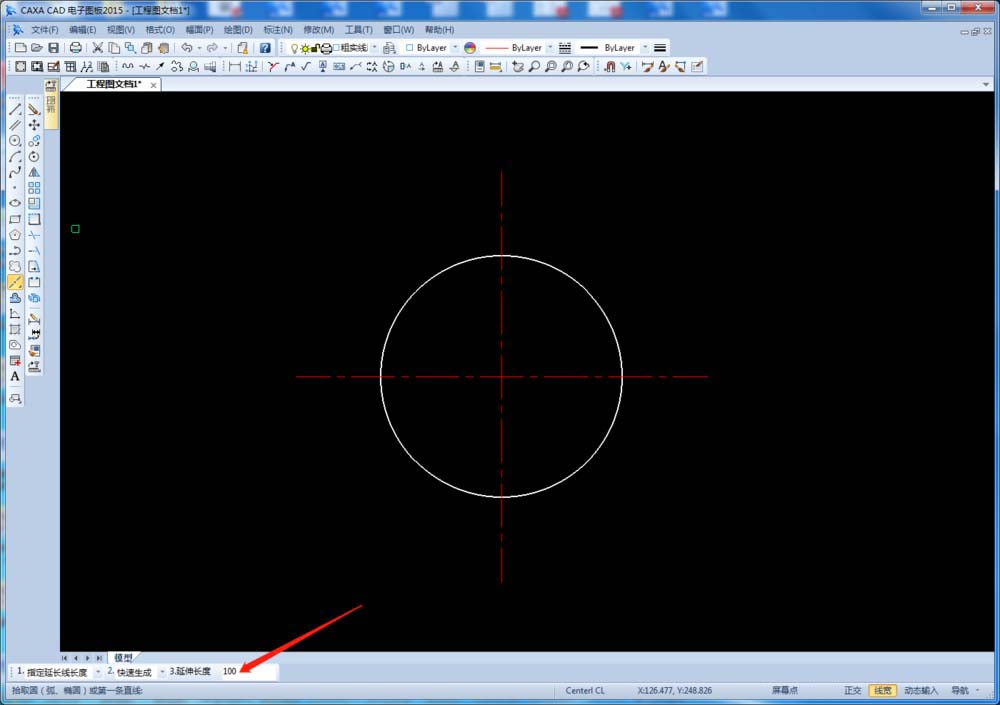Click the Cut scissors icon
The image size is (1000, 705).
[97, 48]
